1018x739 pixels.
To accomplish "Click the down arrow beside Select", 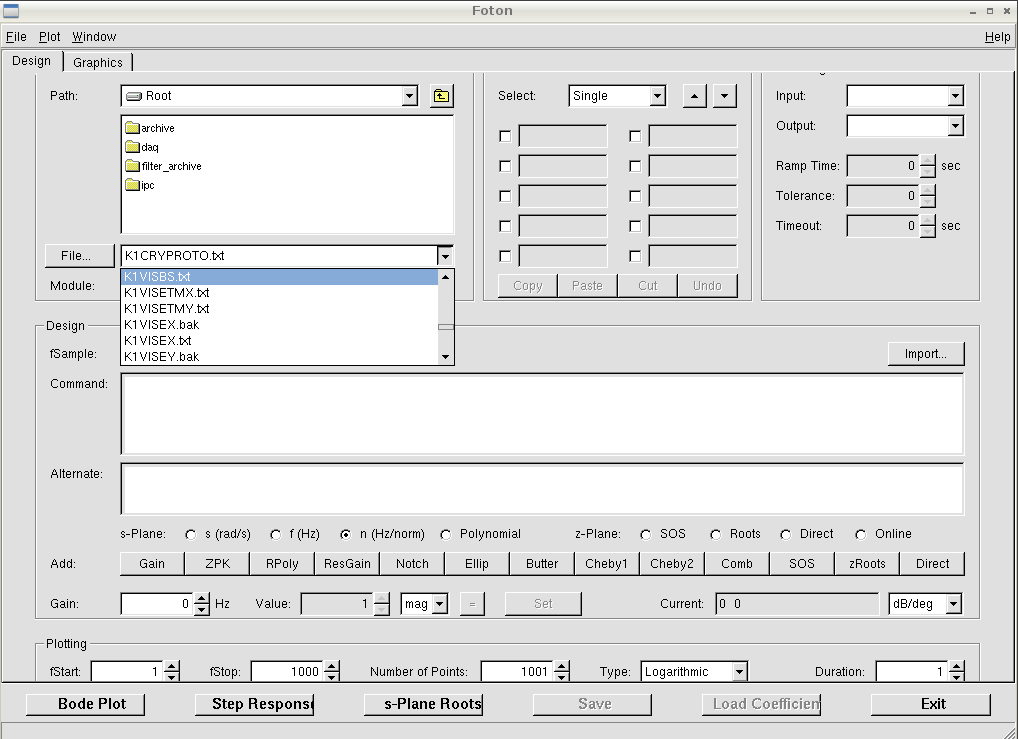I will click(725, 96).
